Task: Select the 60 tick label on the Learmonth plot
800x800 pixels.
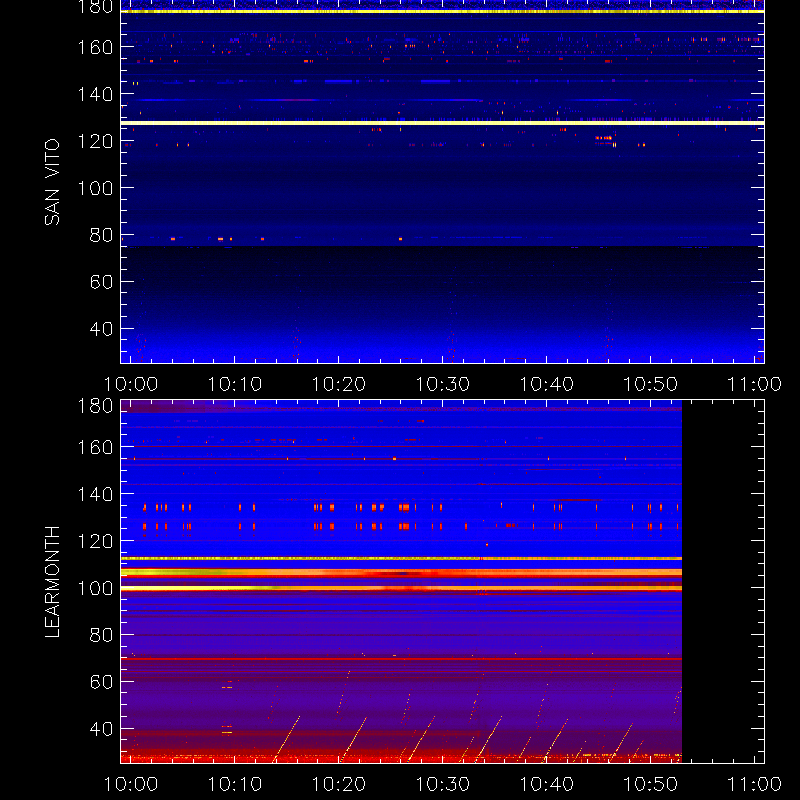Action: pyautogui.click(x=101, y=682)
